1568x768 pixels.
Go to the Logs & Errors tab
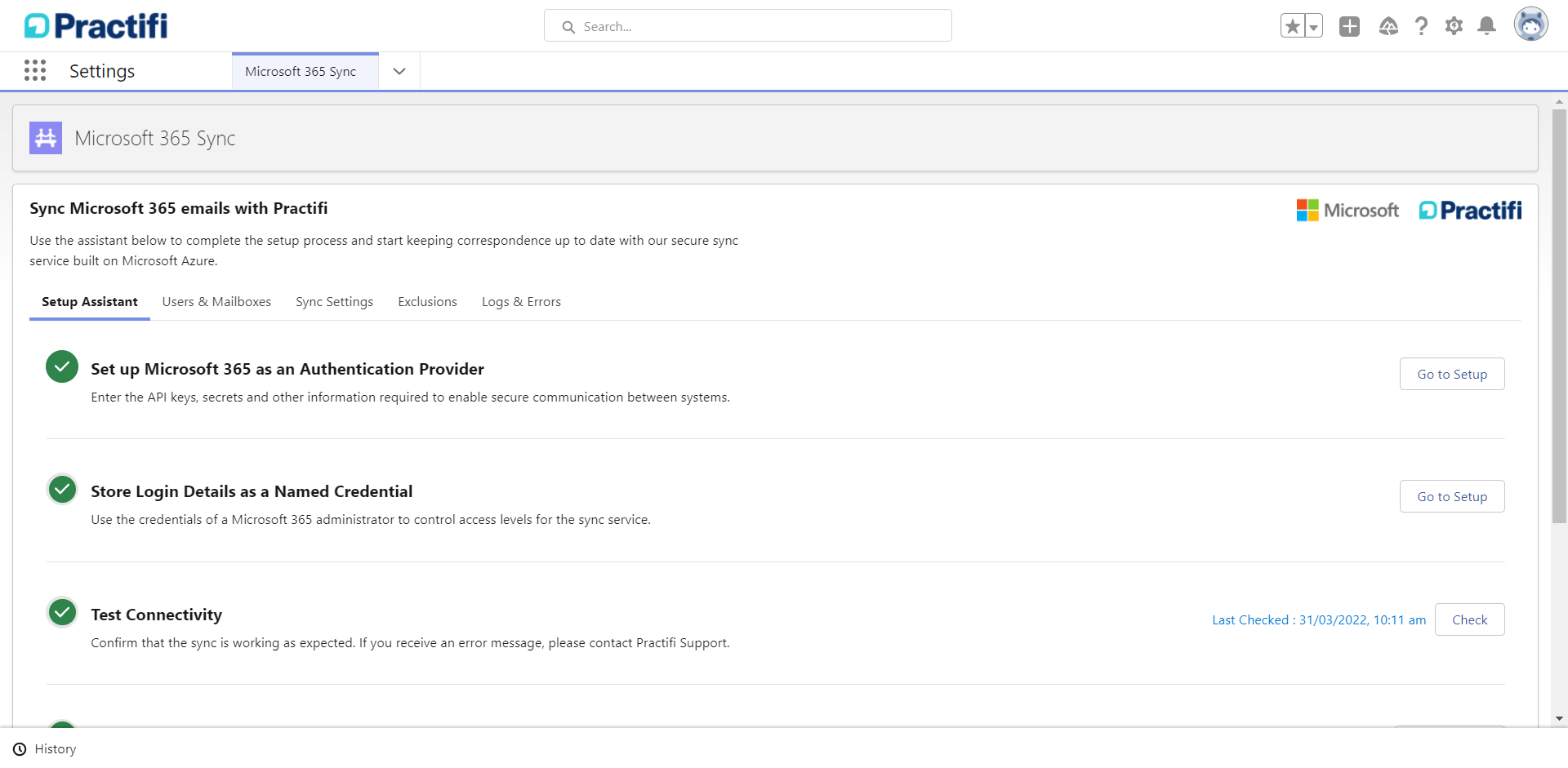tap(521, 302)
